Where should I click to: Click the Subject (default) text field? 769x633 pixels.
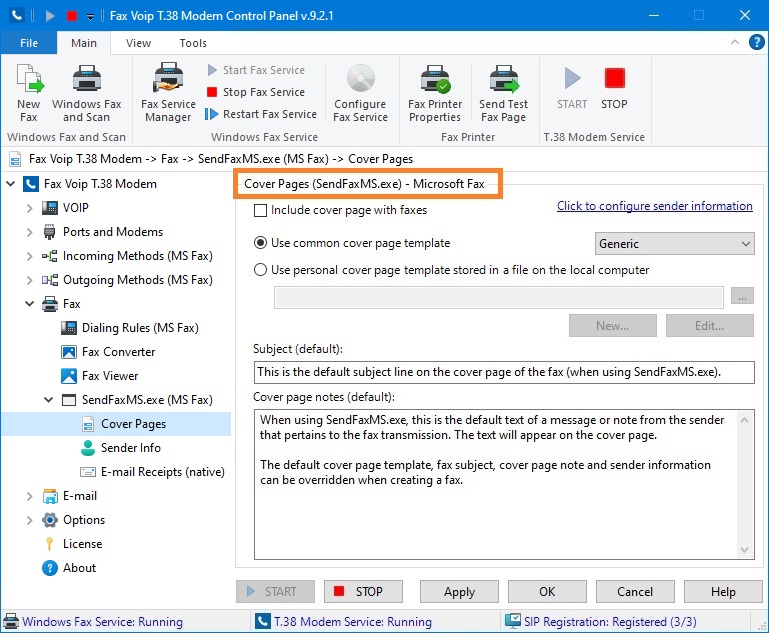pyautogui.click(x=504, y=373)
